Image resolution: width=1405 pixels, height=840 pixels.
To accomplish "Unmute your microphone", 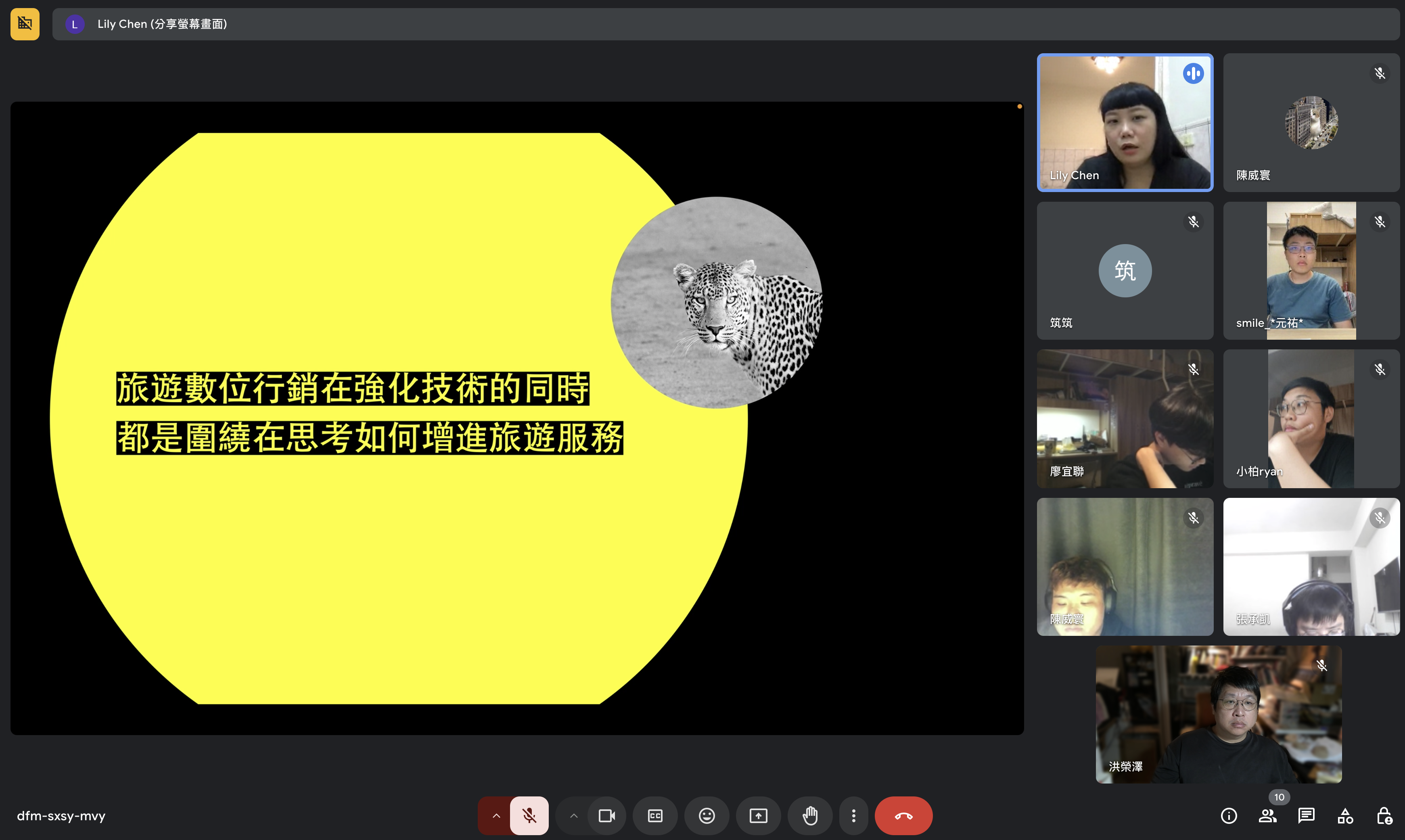I will [x=529, y=816].
